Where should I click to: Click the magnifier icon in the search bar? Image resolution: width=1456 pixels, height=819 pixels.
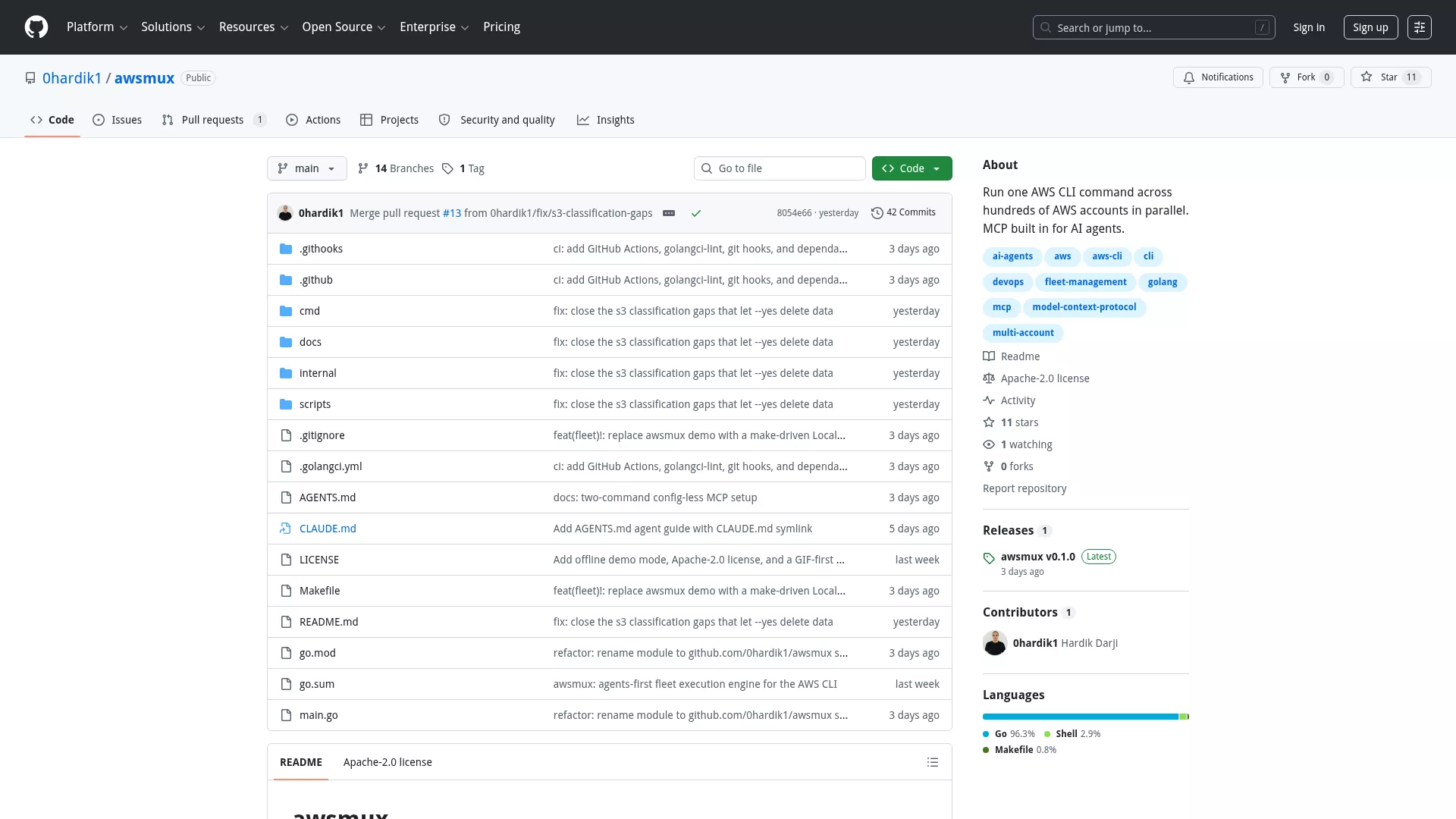(x=1046, y=27)
